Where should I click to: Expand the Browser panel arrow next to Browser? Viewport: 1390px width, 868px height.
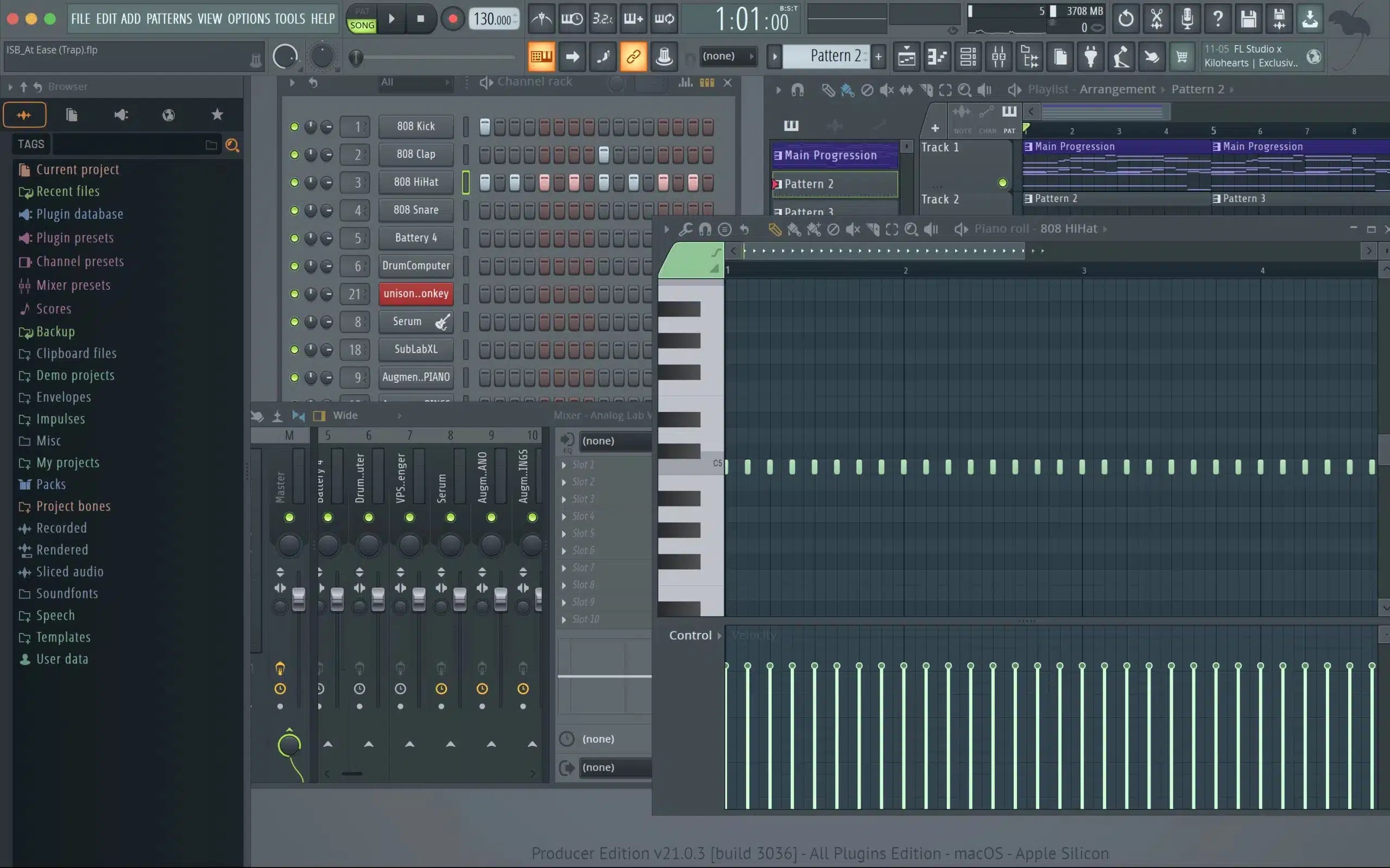(10, 87)
